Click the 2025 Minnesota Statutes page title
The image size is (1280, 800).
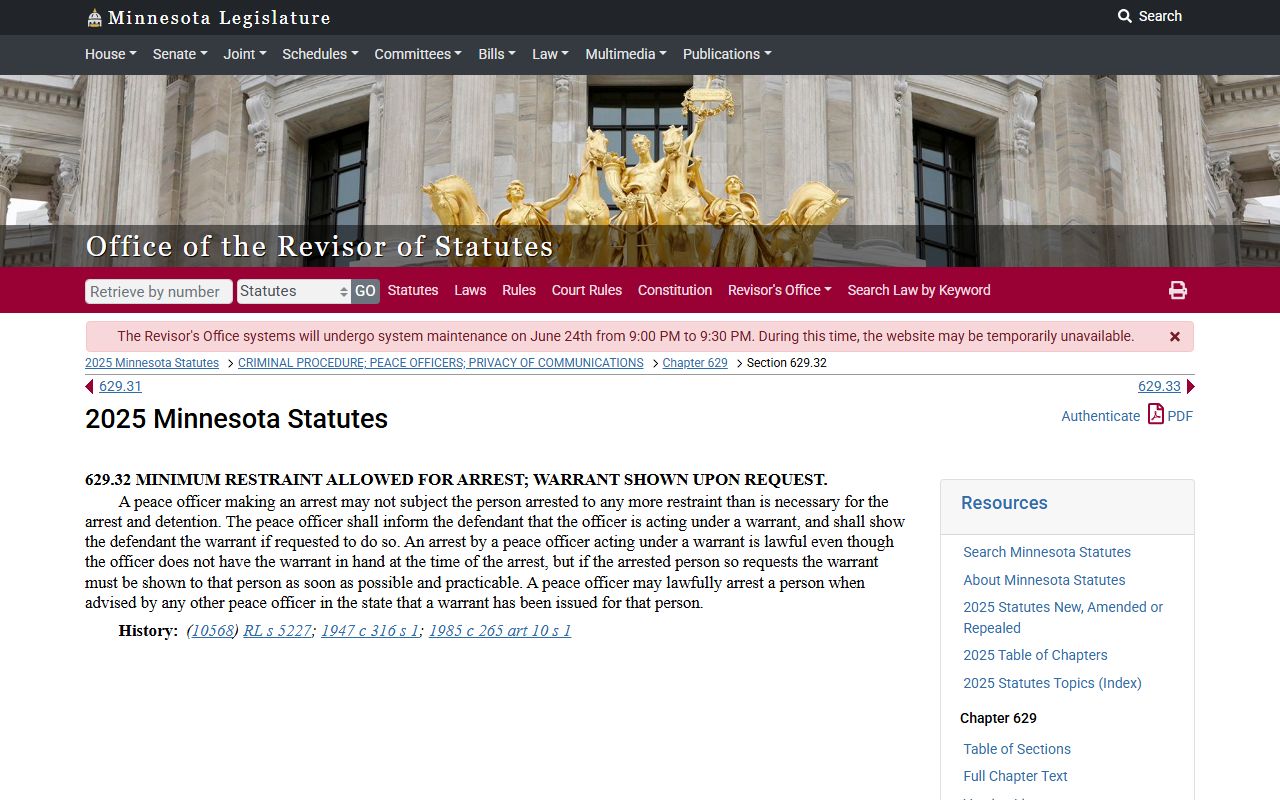[236, 419]
